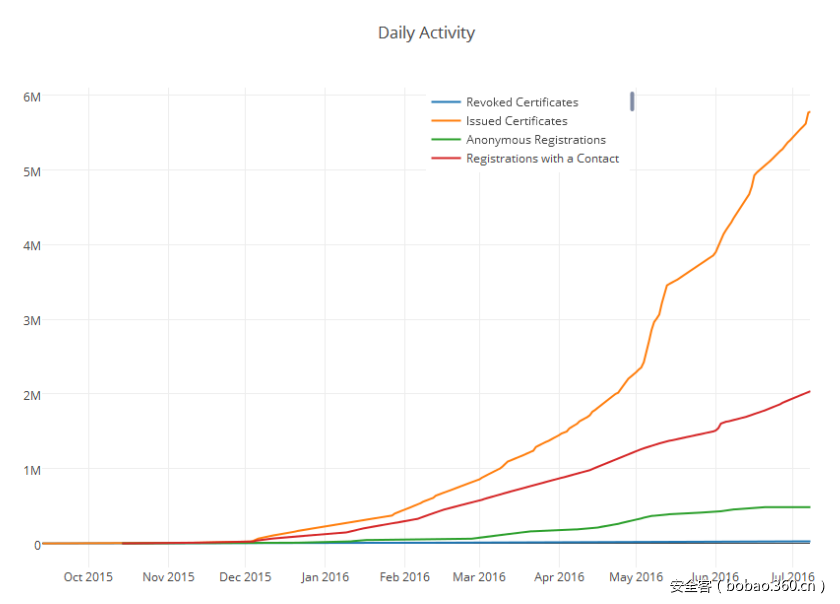
Task: Click the red Registrations with Contact legend line
Action: click(x=446, y=158)
